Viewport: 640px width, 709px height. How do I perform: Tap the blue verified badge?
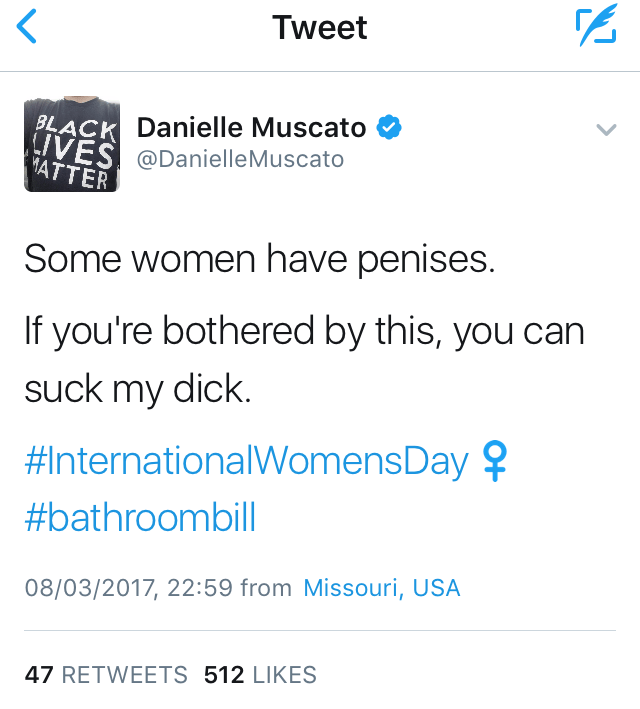coord(388,128)
